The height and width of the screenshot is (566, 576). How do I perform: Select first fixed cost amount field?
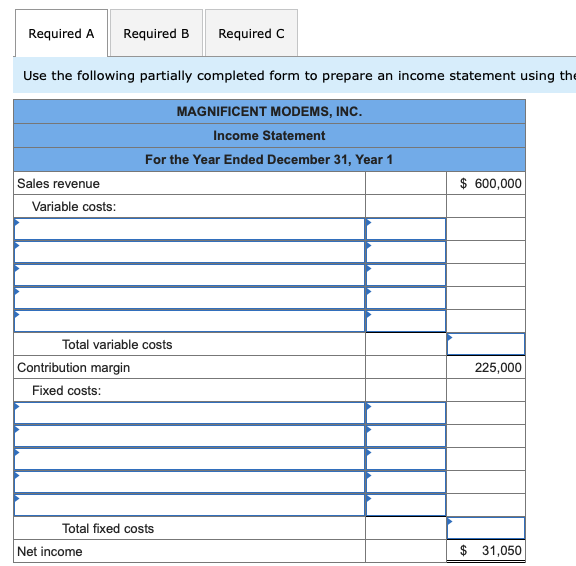pyautogui.click(x=406, y=413)
